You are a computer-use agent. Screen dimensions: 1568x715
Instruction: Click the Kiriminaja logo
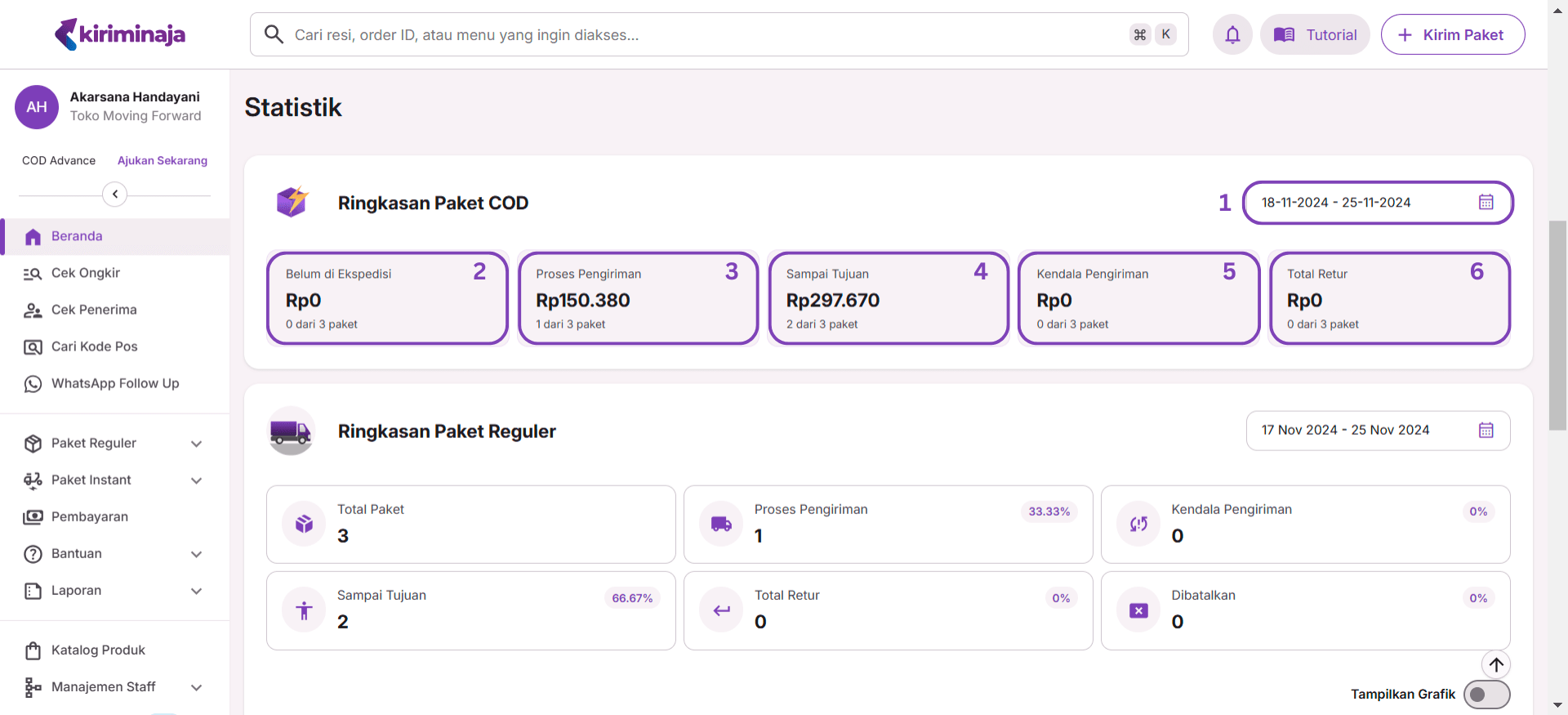[120, 34]
